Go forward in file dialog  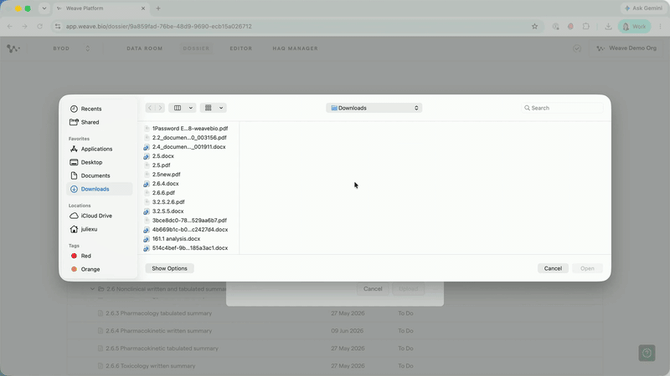tap(160, 108)
